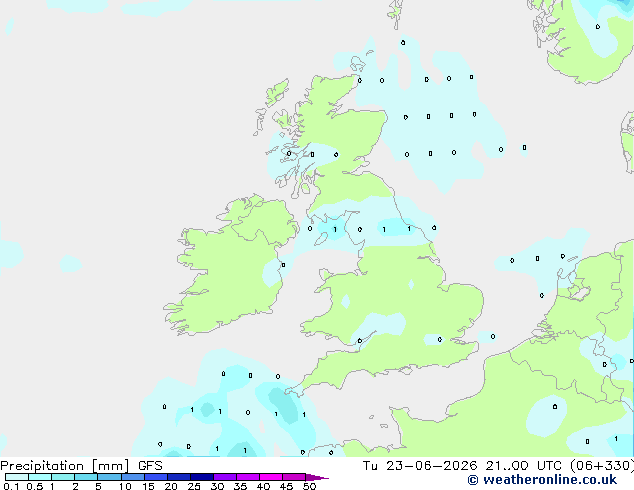Click the 5–10 mm legend color swatch

(109, 477)
